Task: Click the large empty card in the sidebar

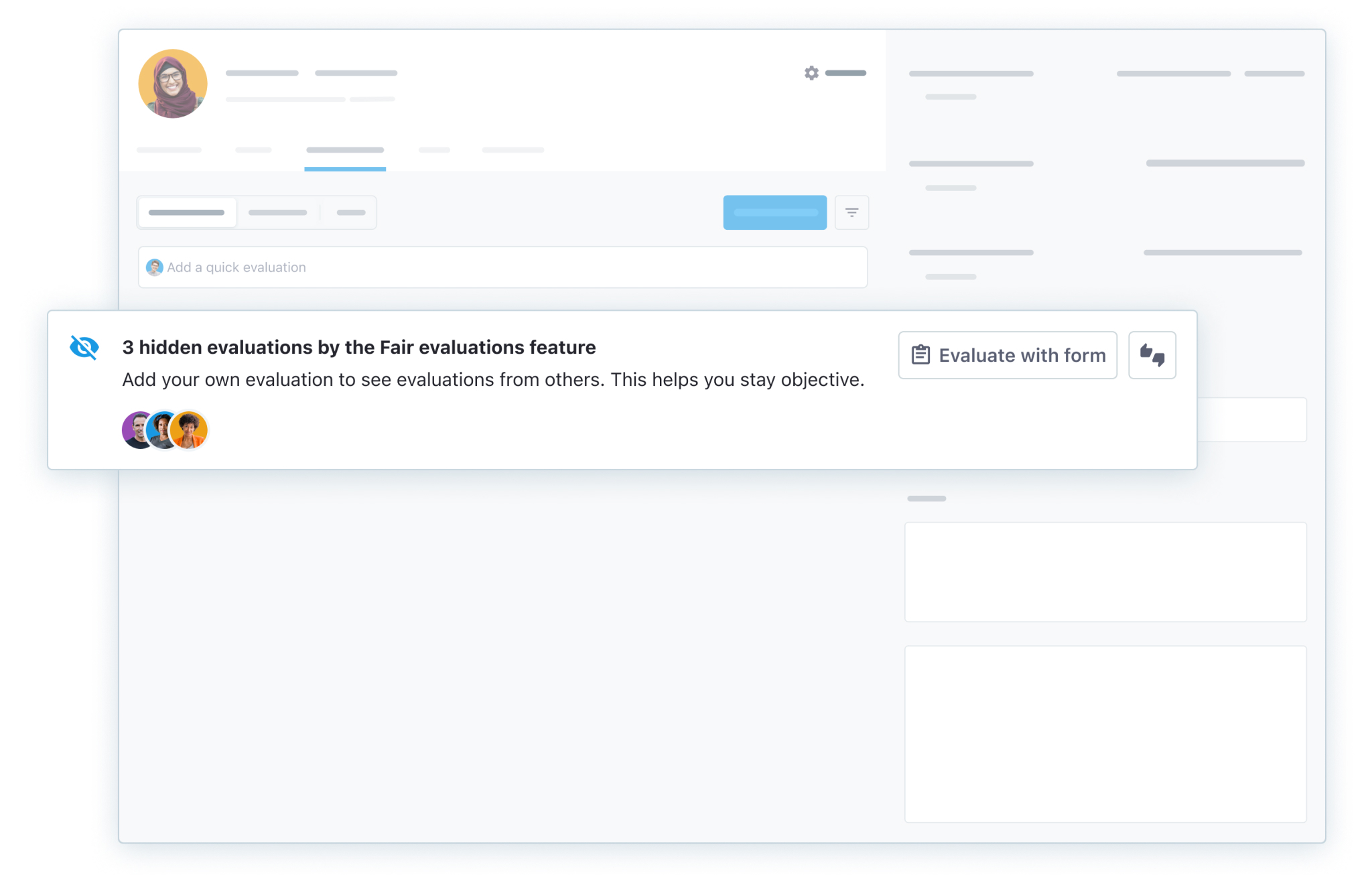Action: 1105,571
